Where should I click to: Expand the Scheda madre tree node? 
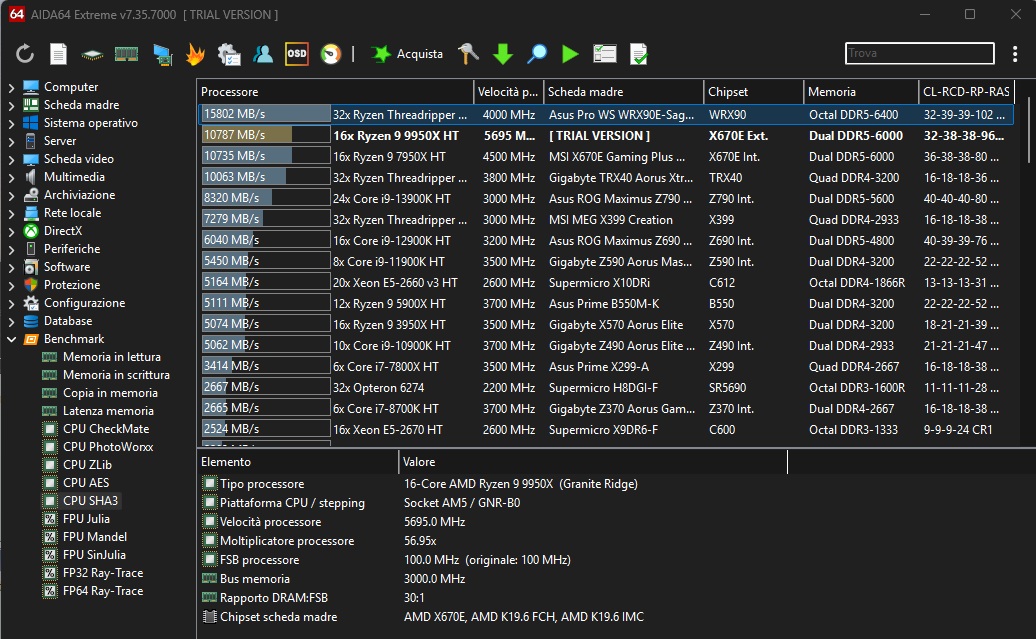pos(11,104)
